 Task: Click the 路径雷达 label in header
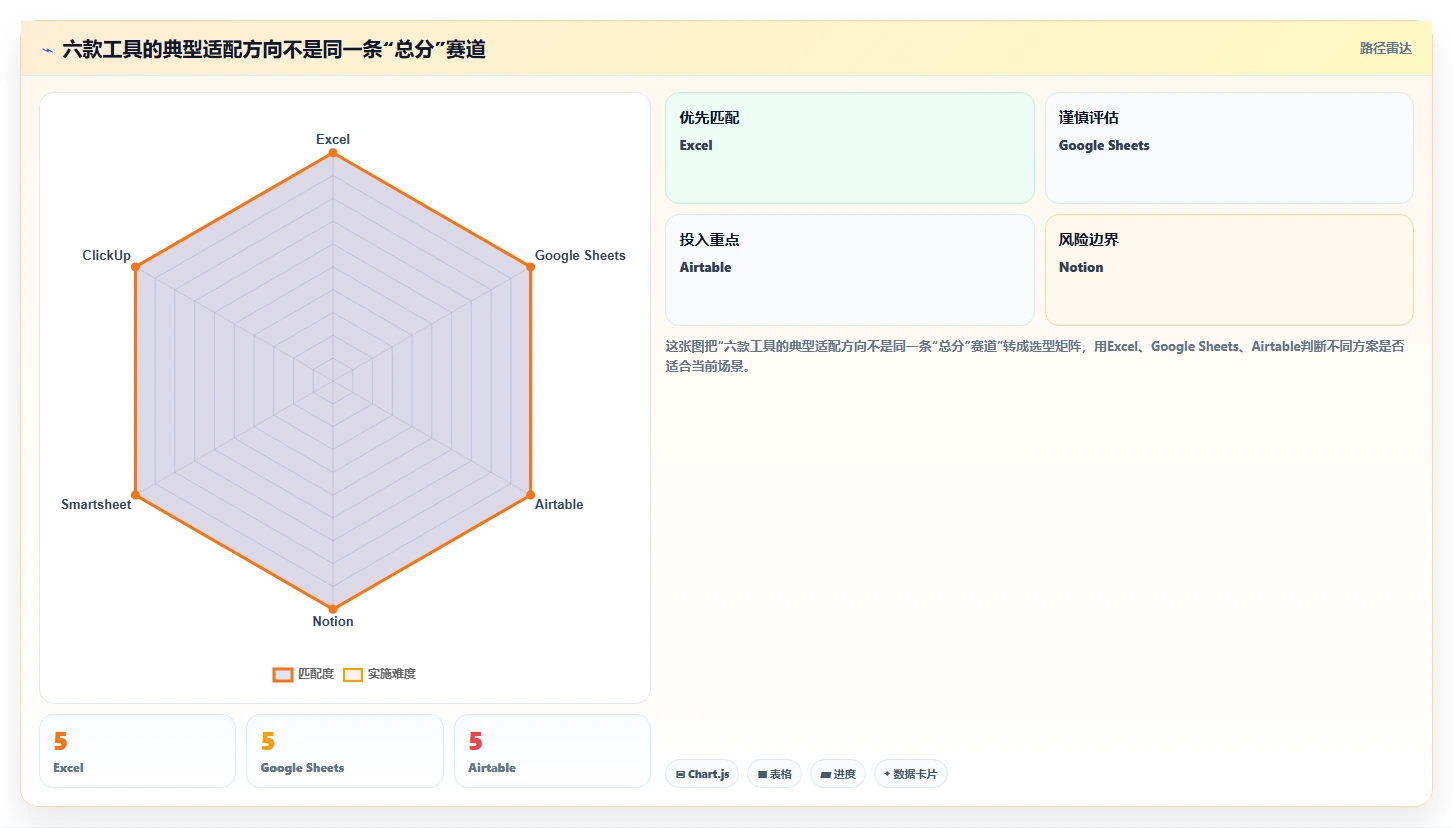point(1385,48)
